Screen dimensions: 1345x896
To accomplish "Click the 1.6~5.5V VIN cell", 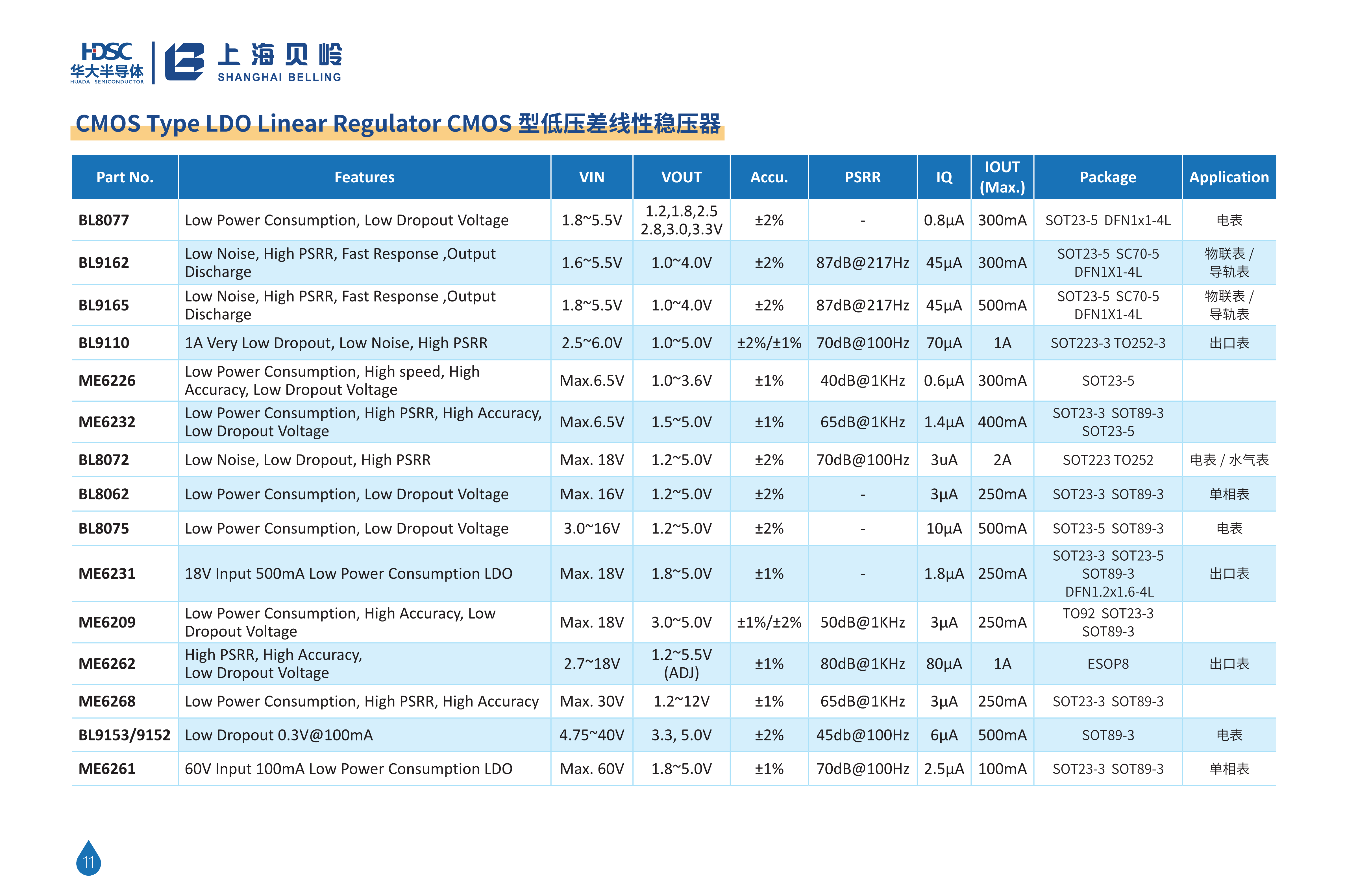I will pyautogui.click(x=592, y=262).
